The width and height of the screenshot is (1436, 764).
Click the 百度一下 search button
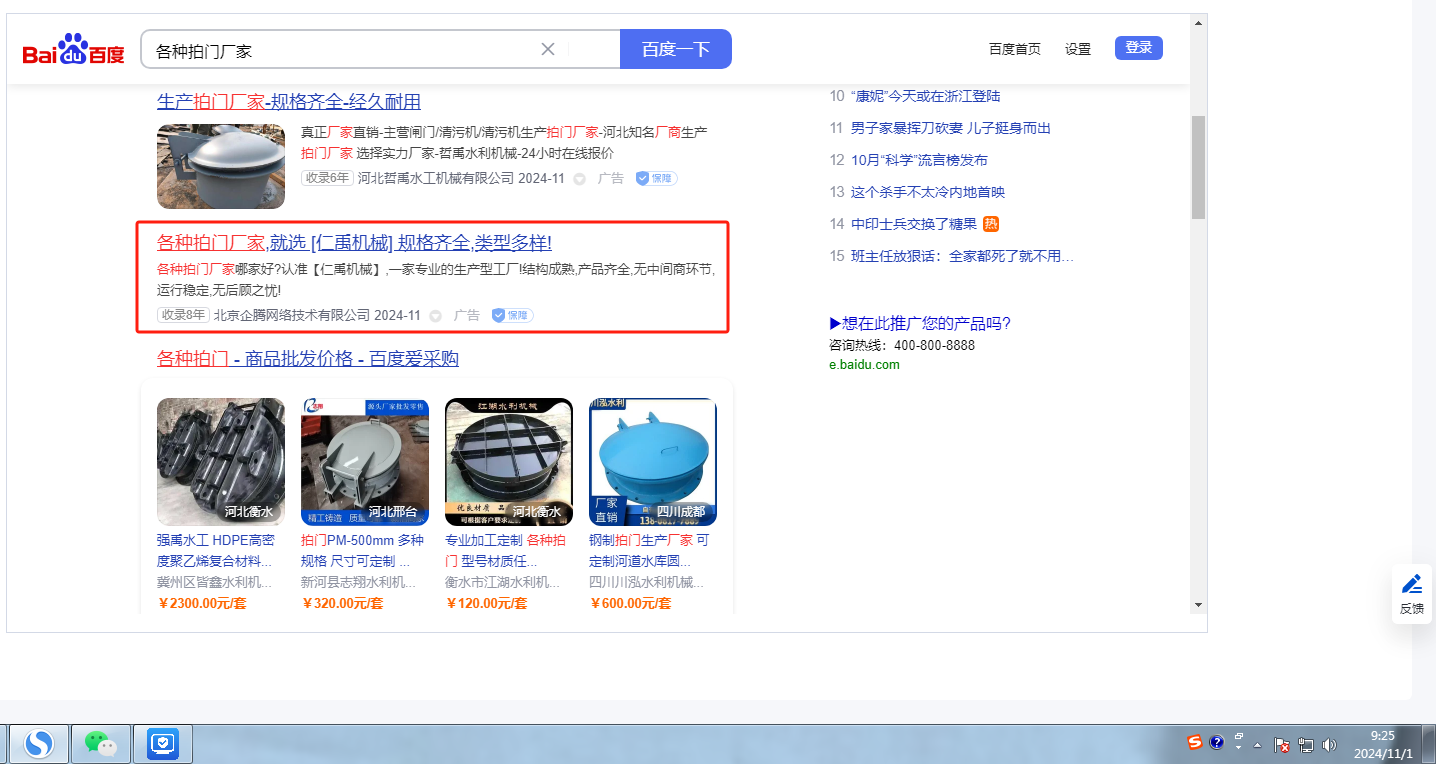[x=676, y=49]
